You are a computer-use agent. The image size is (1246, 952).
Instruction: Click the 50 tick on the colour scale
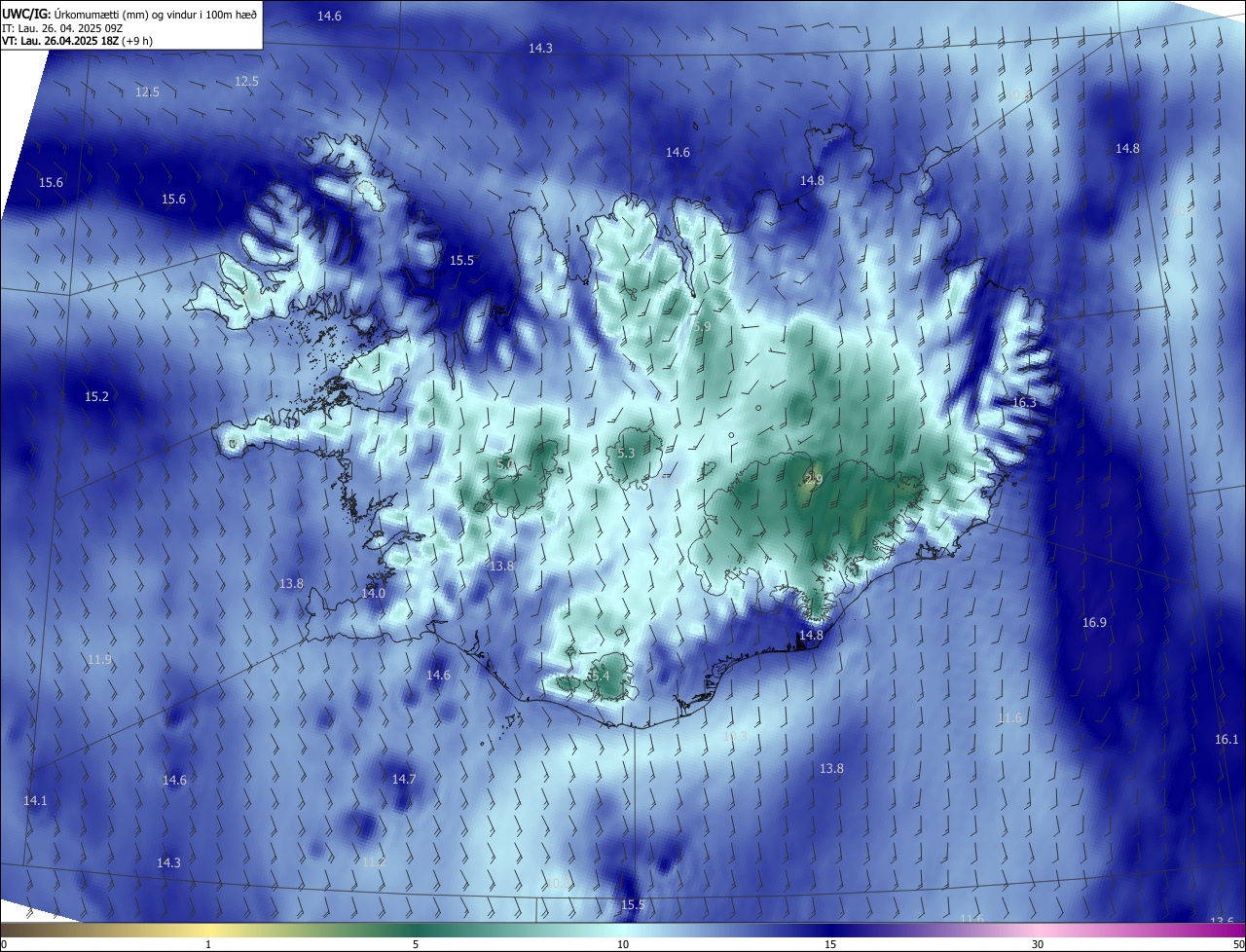[x=1238, y=944]
